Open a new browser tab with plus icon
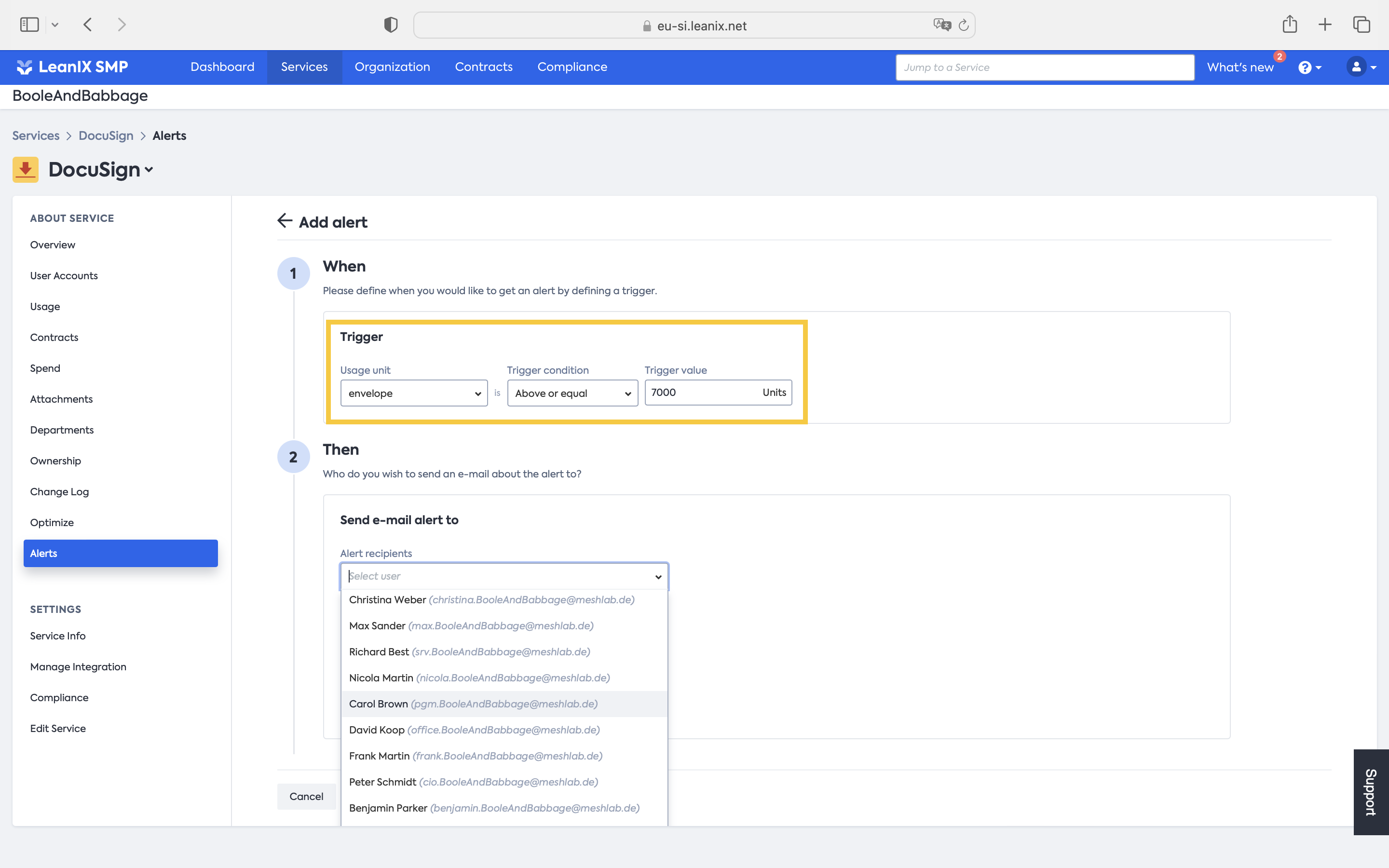The width and height of the screenshot is (1389, 868). point(1325,25)
